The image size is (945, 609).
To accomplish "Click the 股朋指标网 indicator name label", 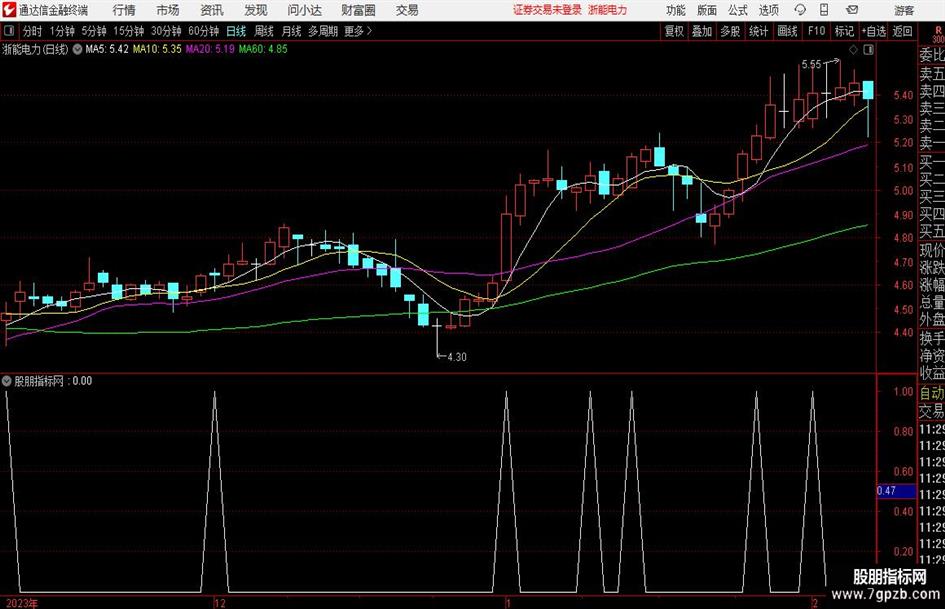I will click(39, 381).
